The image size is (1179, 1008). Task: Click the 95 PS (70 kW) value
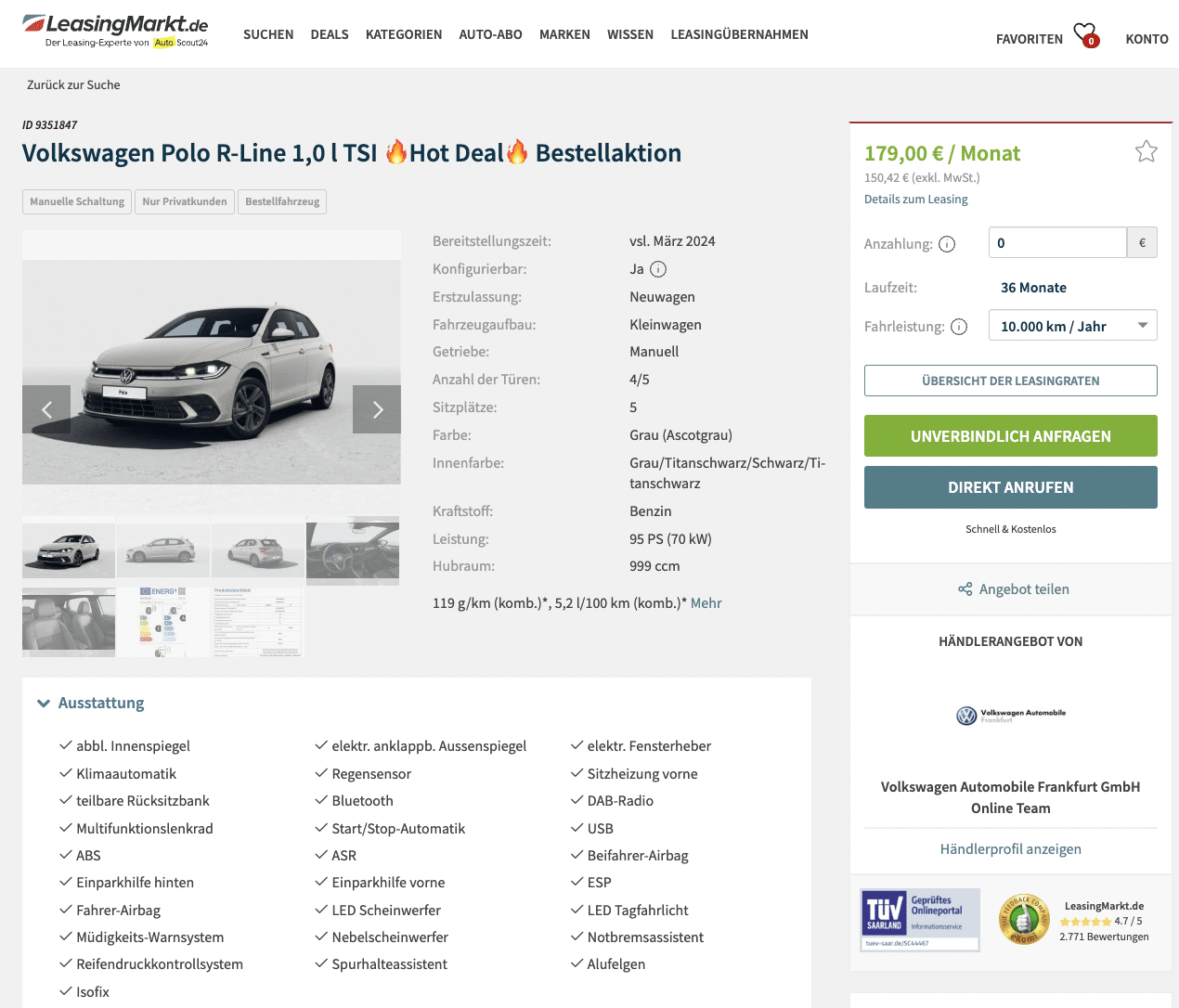click(x=670, y=539)
